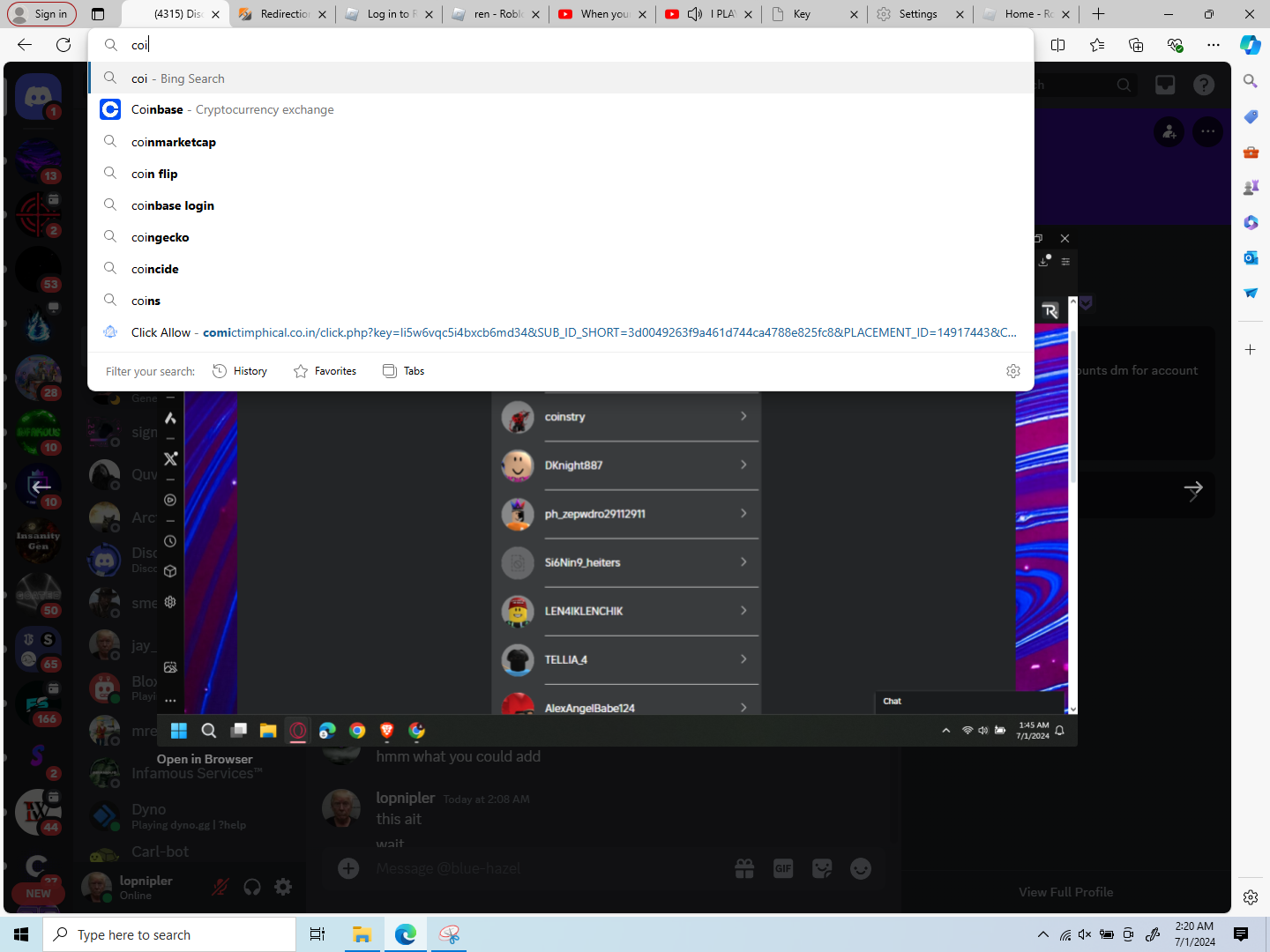This screenshot has width=1270, height=952.
Task: Open search suggestion settings gear
Action: point(1013,371)
